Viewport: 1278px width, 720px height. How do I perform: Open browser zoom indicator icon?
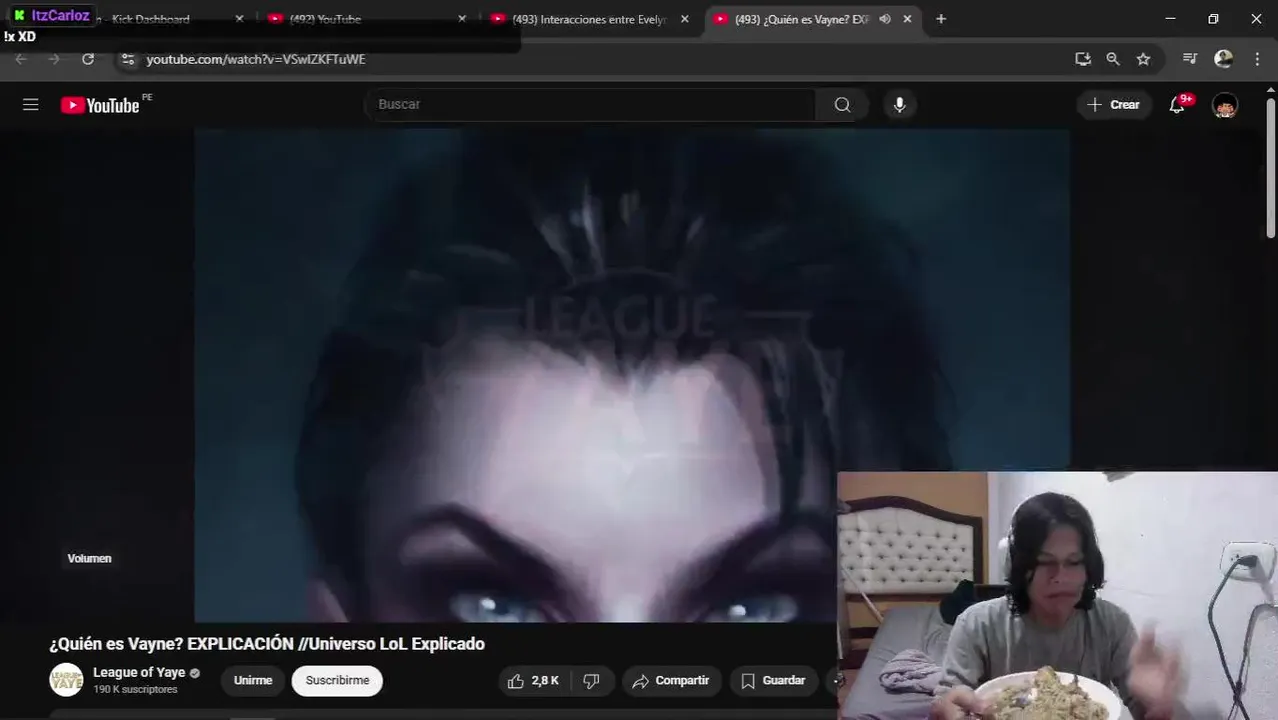[x=1113, y=59]
